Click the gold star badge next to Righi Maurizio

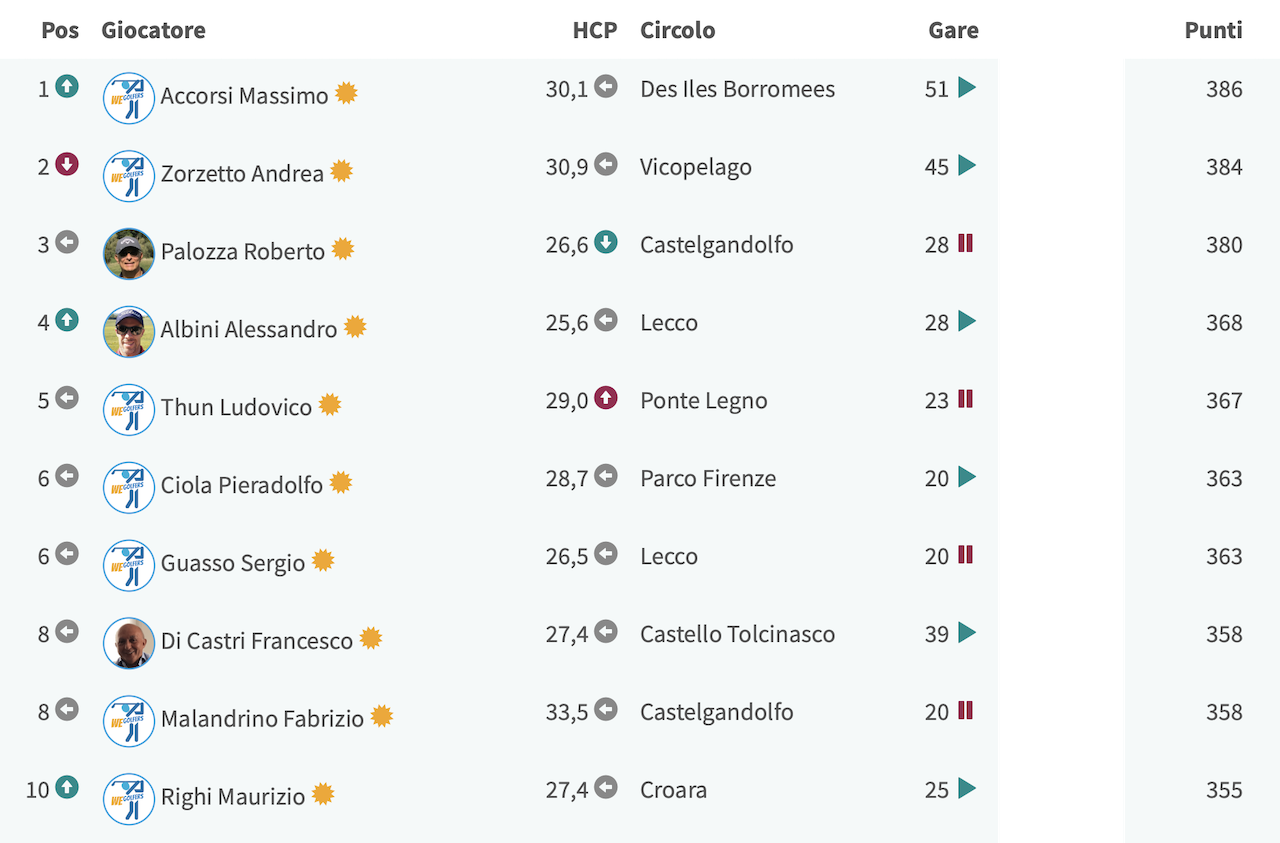pyautogui.click(x=322, y=794)
